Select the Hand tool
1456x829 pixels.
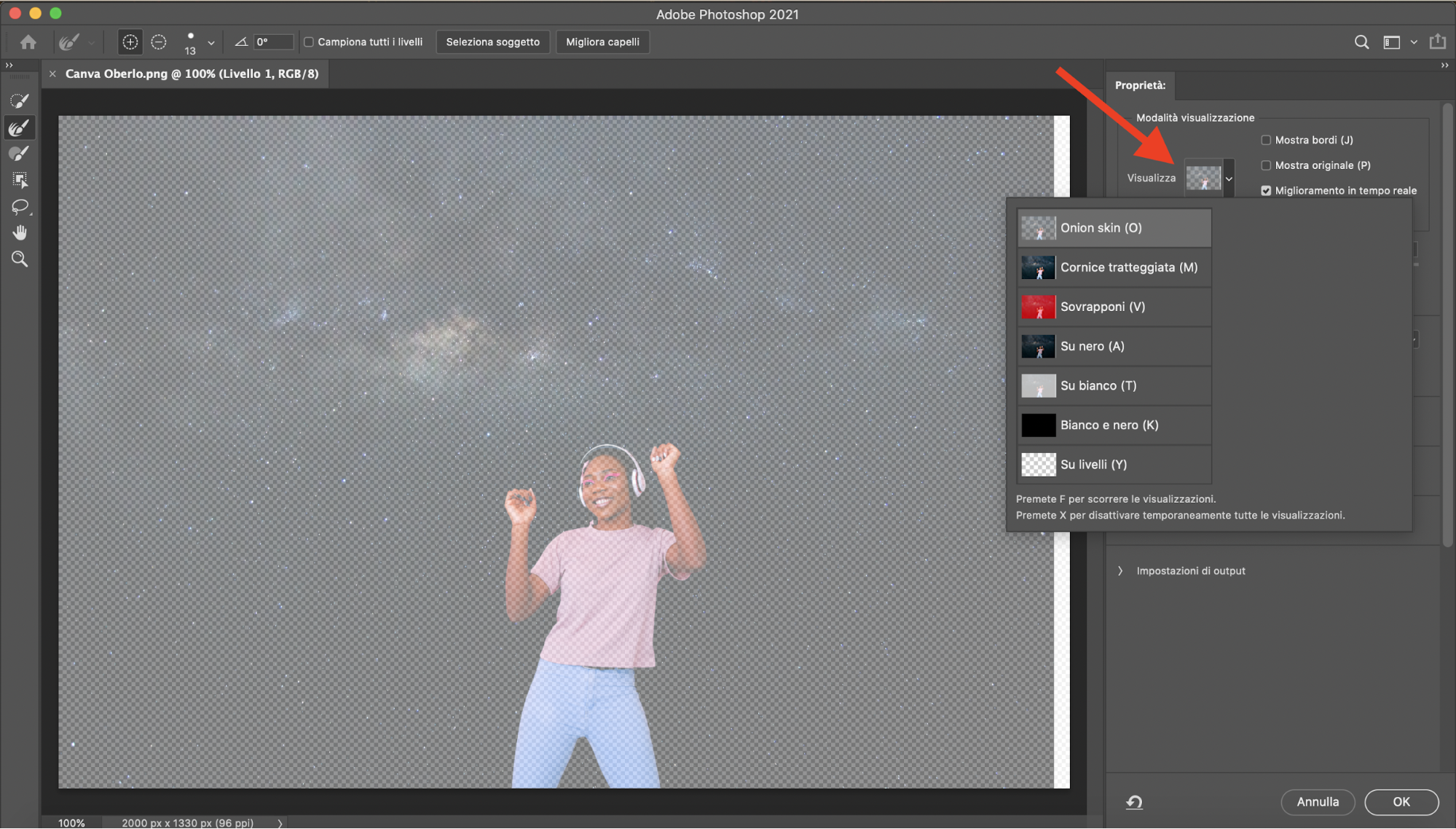[20, 233]
